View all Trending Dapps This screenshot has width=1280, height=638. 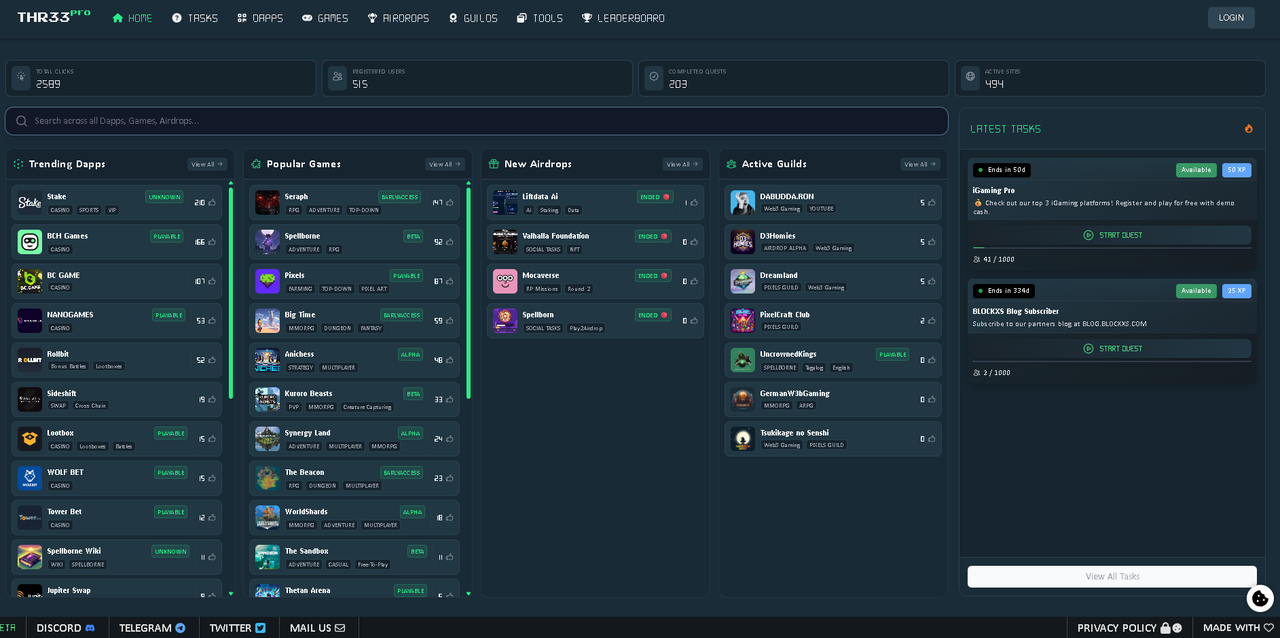click(x=207, y=164)
